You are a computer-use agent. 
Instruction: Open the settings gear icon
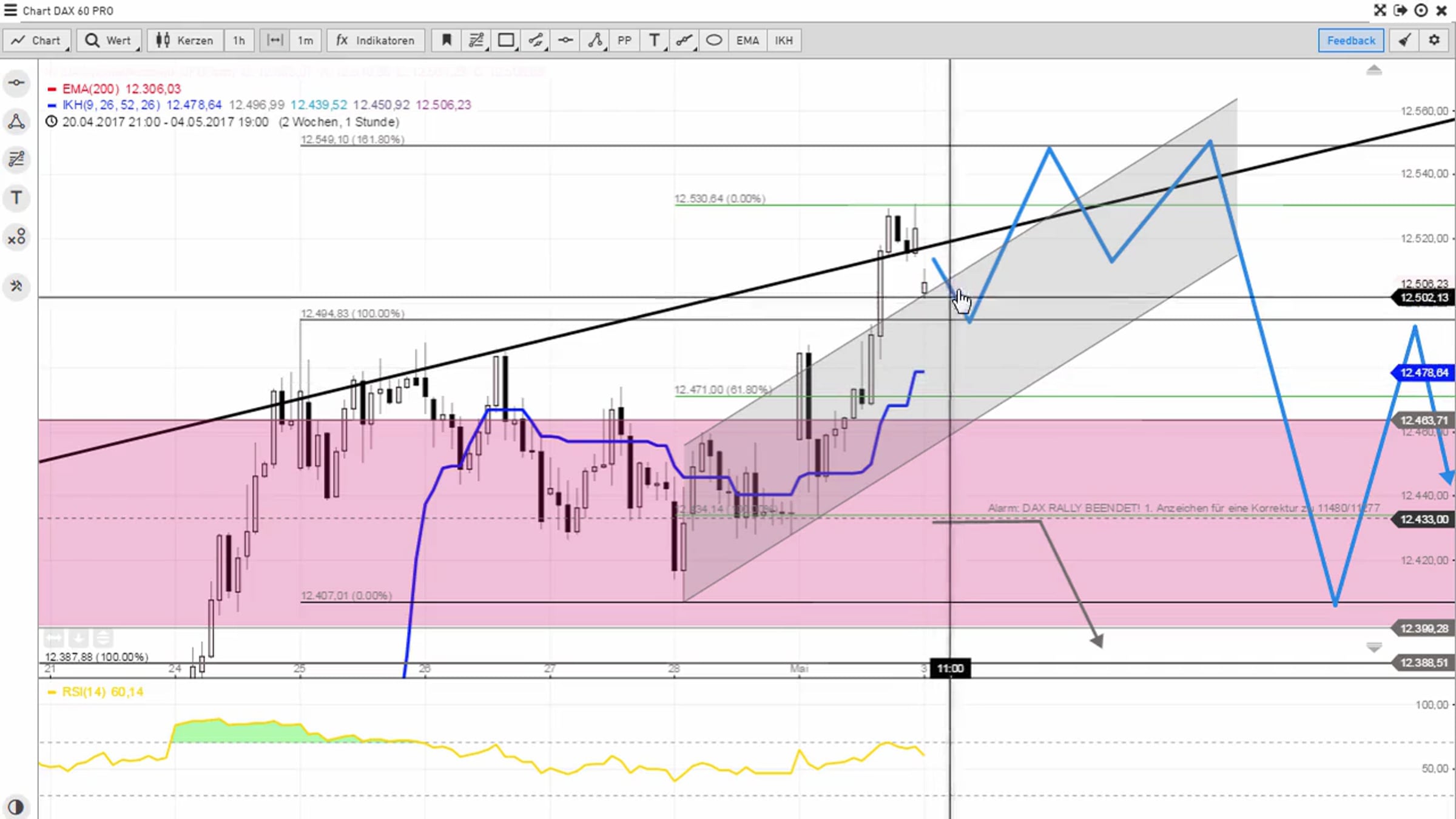(x=1434, y=40)
